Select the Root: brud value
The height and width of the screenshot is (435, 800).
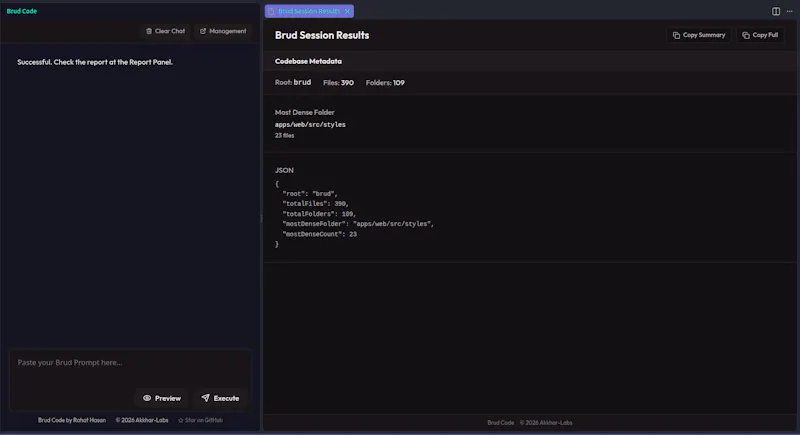(293, 82)
